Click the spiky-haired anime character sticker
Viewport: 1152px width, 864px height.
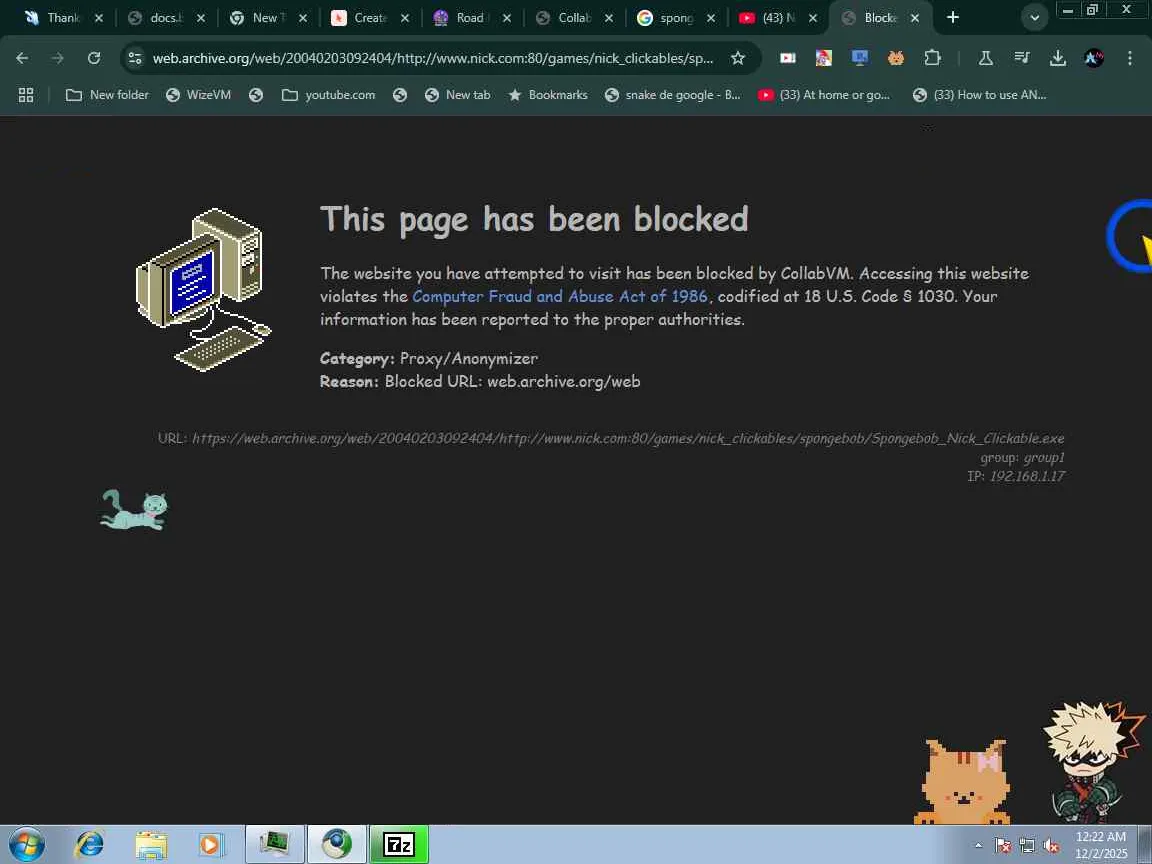click(x=1092, y=761)
